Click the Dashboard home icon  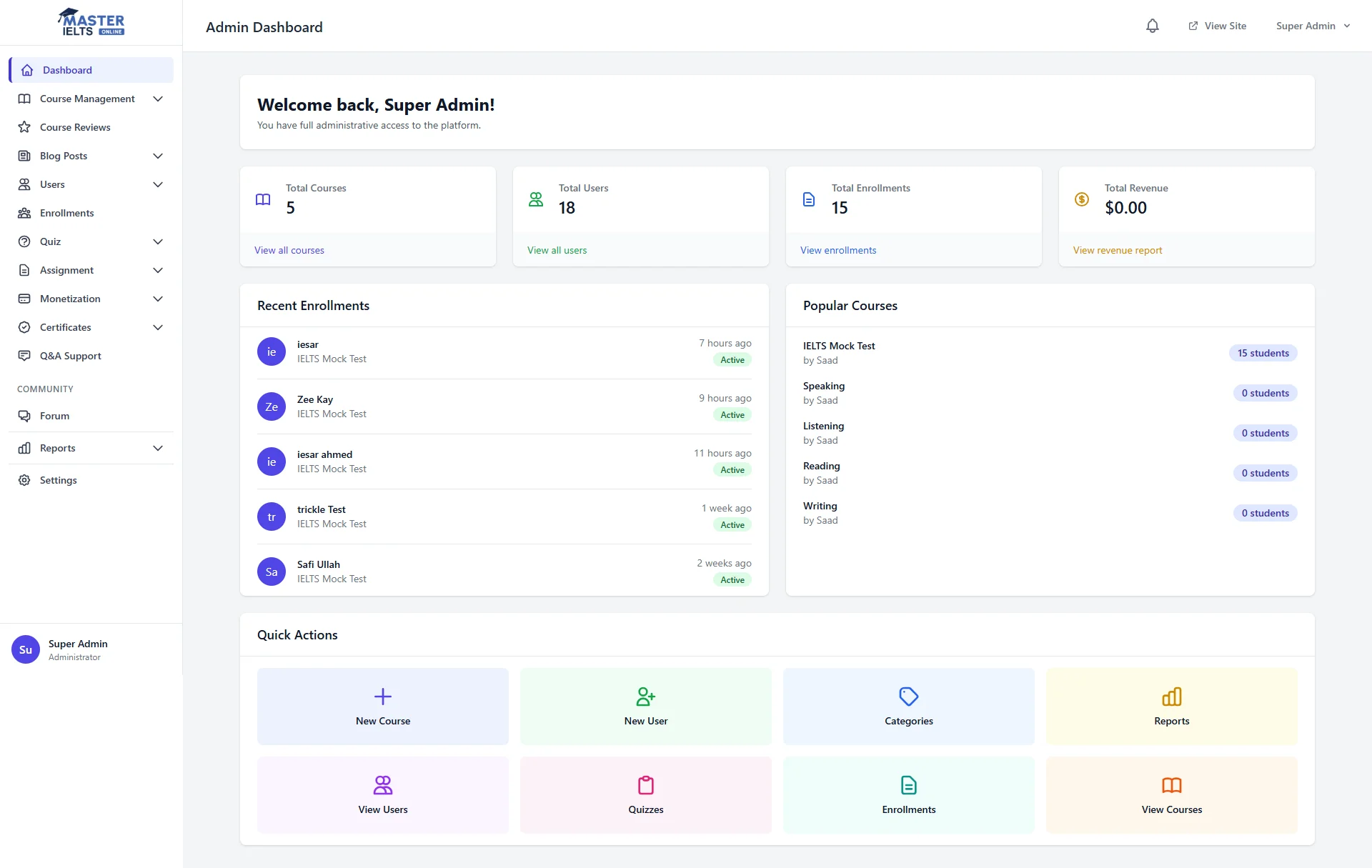27,70
